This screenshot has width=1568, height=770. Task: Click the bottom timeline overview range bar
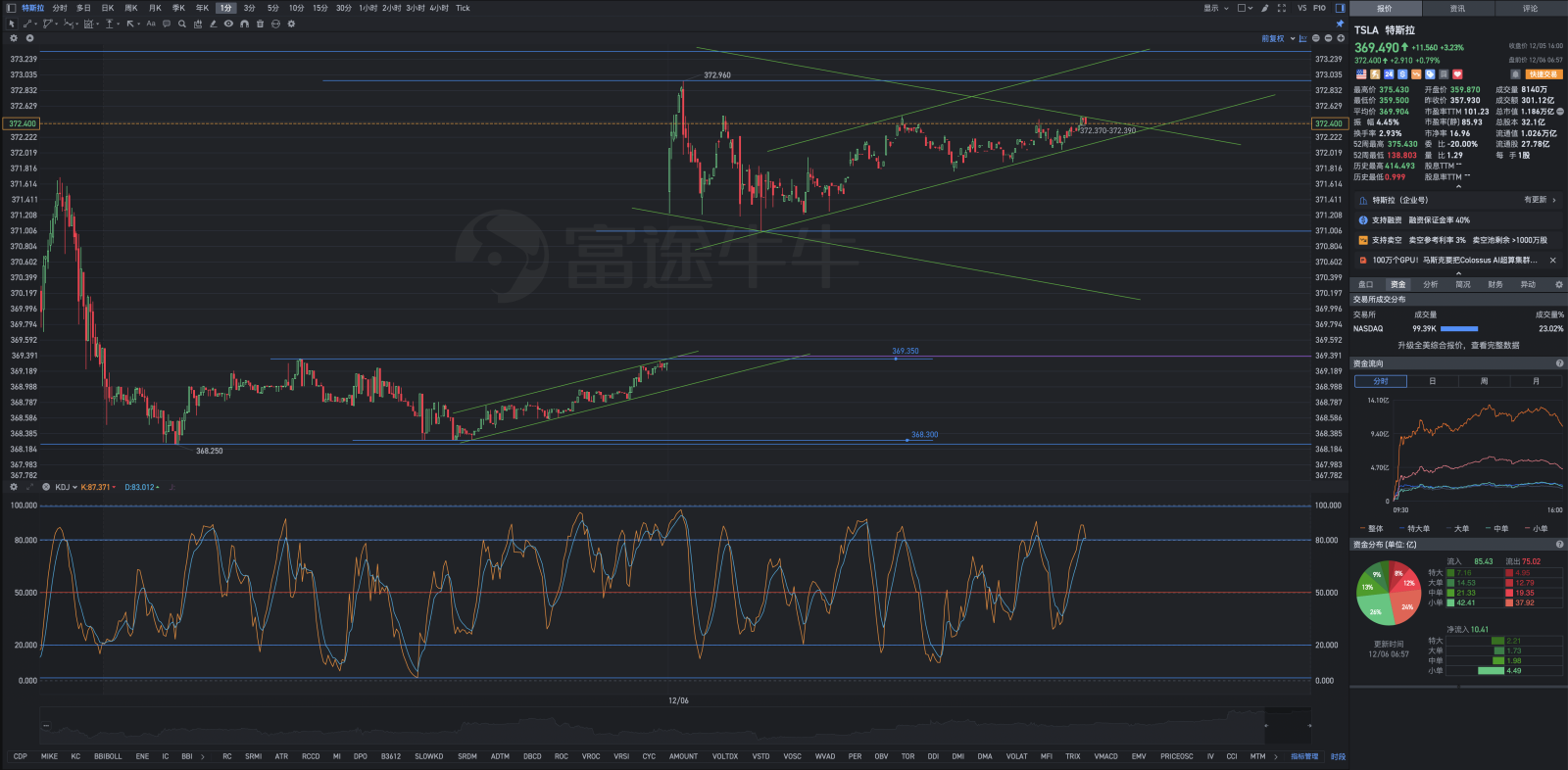675,727
